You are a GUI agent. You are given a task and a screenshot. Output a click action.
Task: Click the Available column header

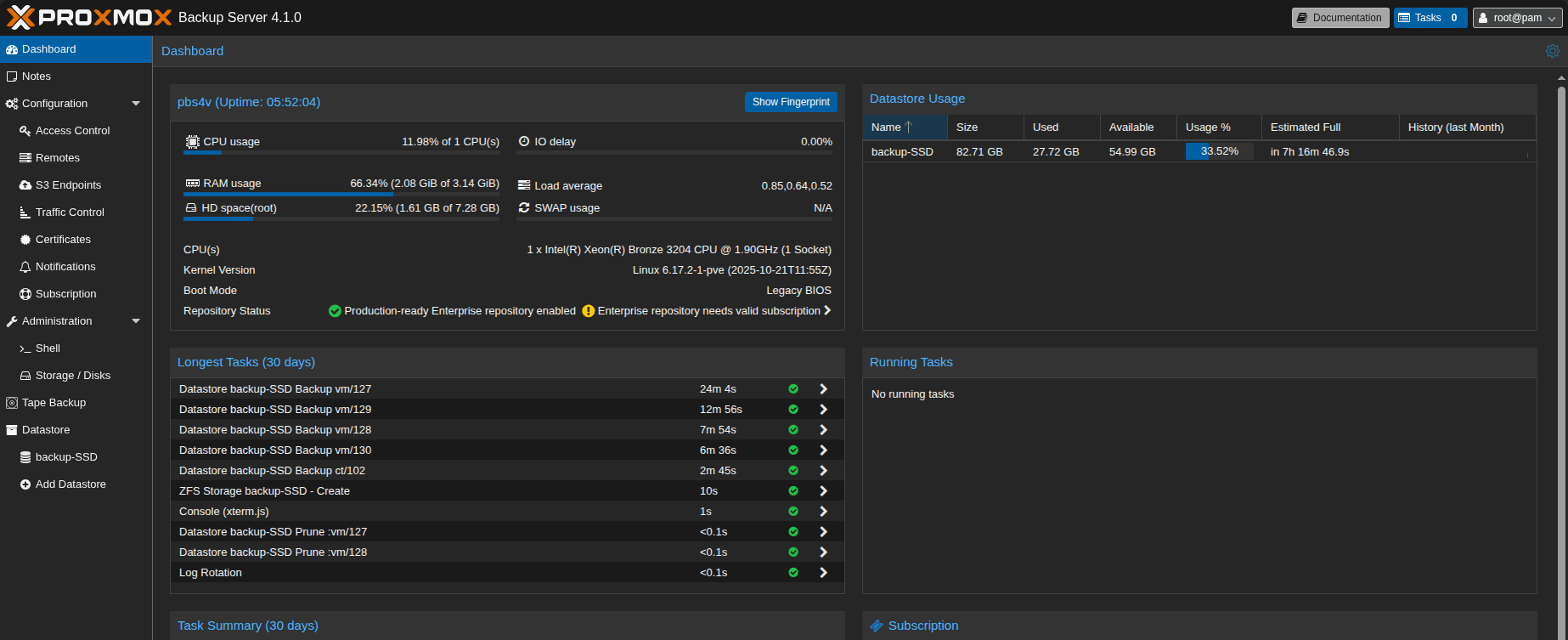pos(1138,127)
